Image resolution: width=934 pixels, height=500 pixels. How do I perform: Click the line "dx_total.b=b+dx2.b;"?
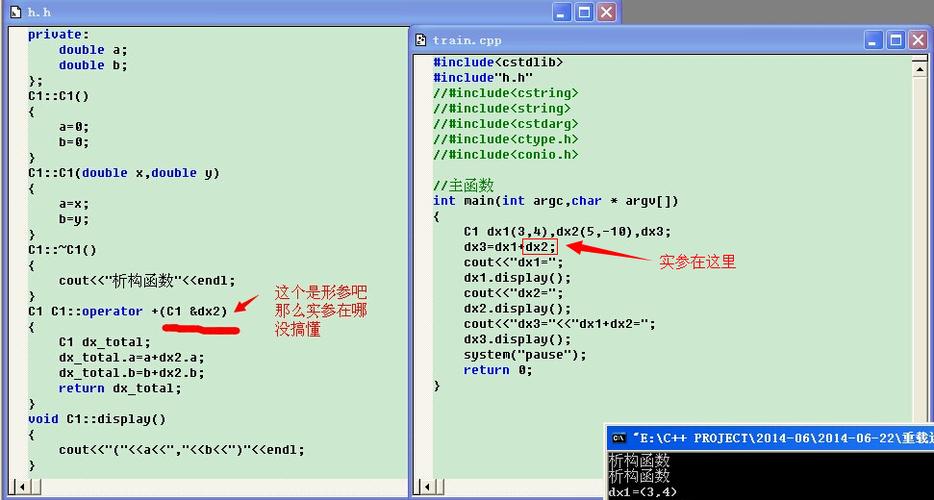[x=132, y=373]
